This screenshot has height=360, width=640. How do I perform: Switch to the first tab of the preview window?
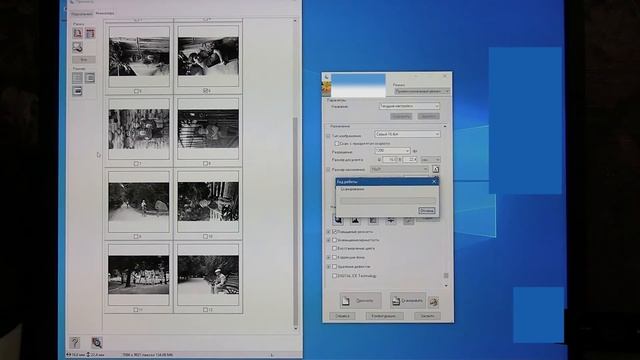point(81,14)
